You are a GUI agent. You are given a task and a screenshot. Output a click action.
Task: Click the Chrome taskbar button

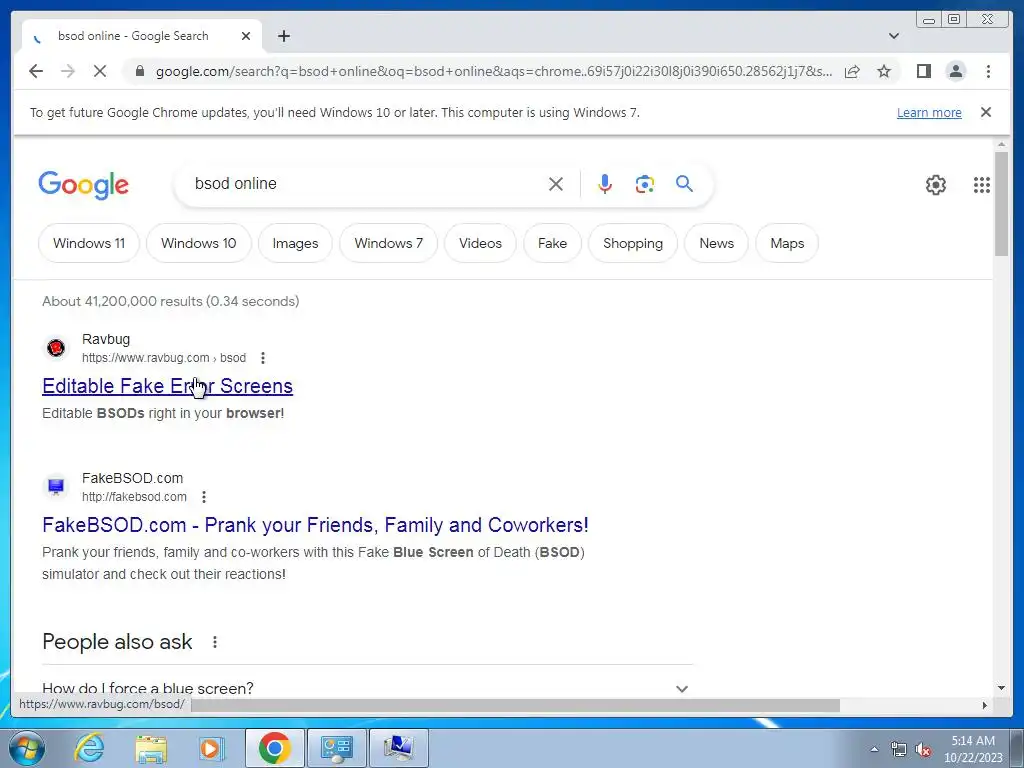point(274,748)
